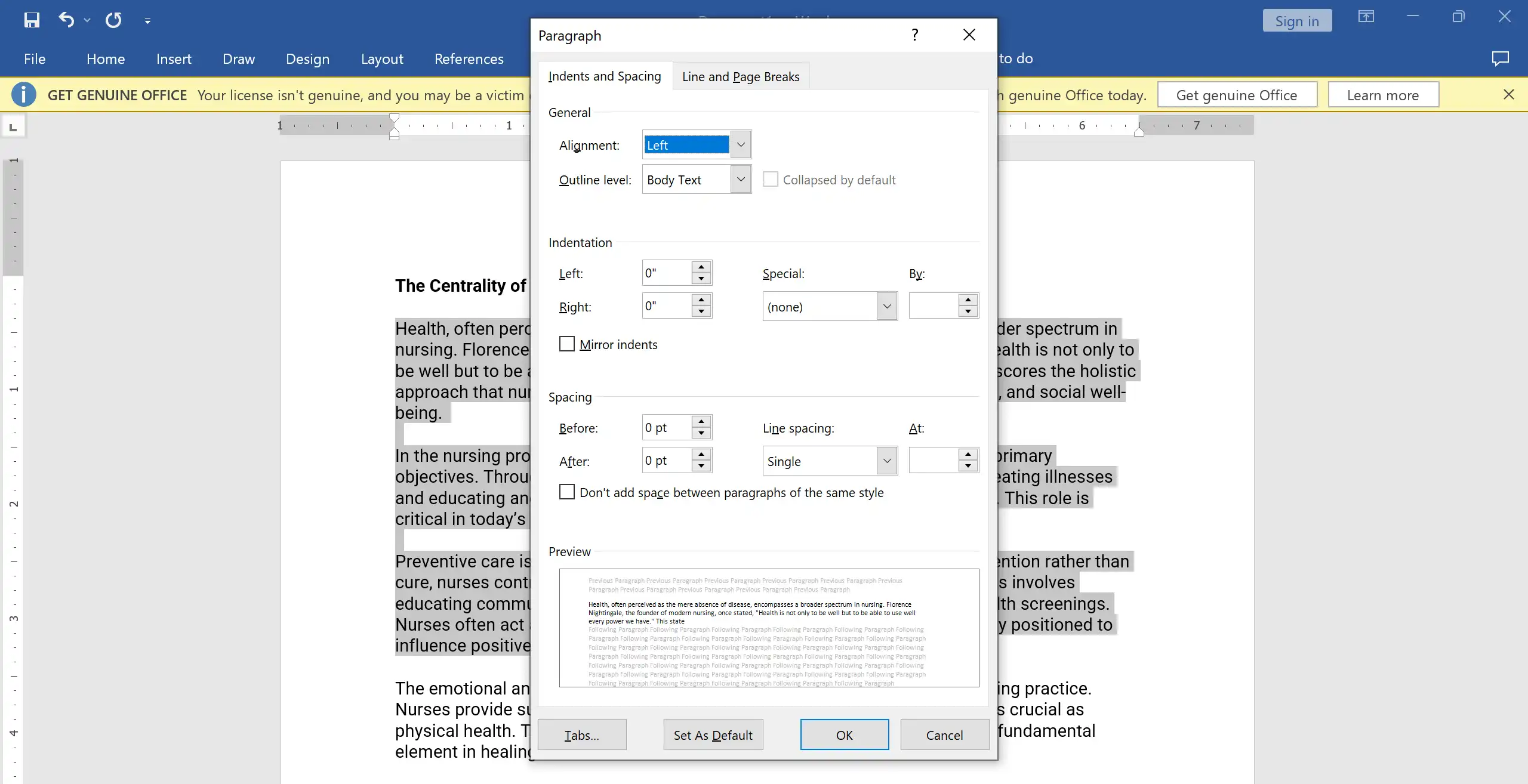The height and width of the screenshot is (784, 1528).
Task: Expand the Special indentation dropdown
Action: tap(885, 306)
